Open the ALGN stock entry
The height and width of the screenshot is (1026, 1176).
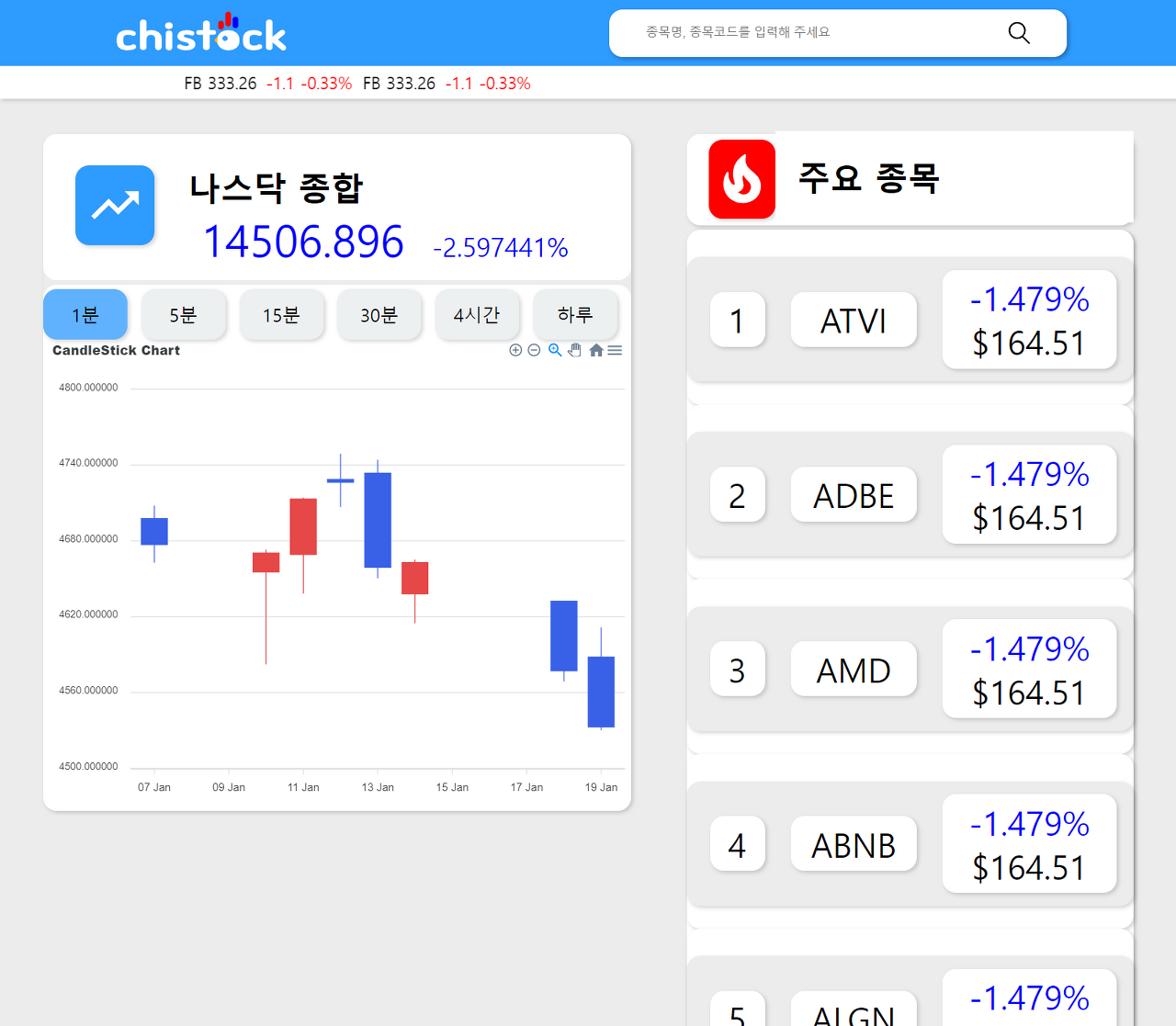pyautogui.click(x=854, y=1009)
